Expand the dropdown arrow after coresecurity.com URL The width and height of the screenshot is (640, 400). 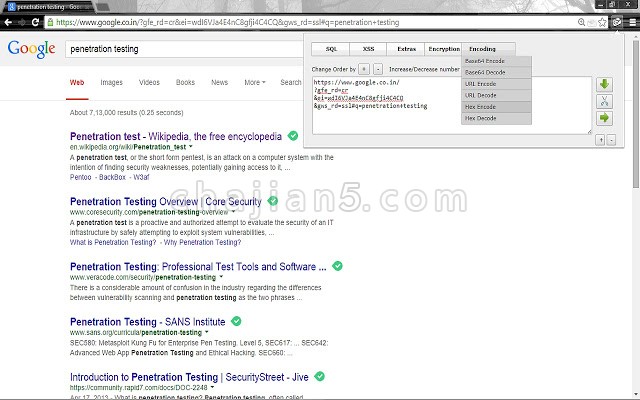[x=233, y=212]
